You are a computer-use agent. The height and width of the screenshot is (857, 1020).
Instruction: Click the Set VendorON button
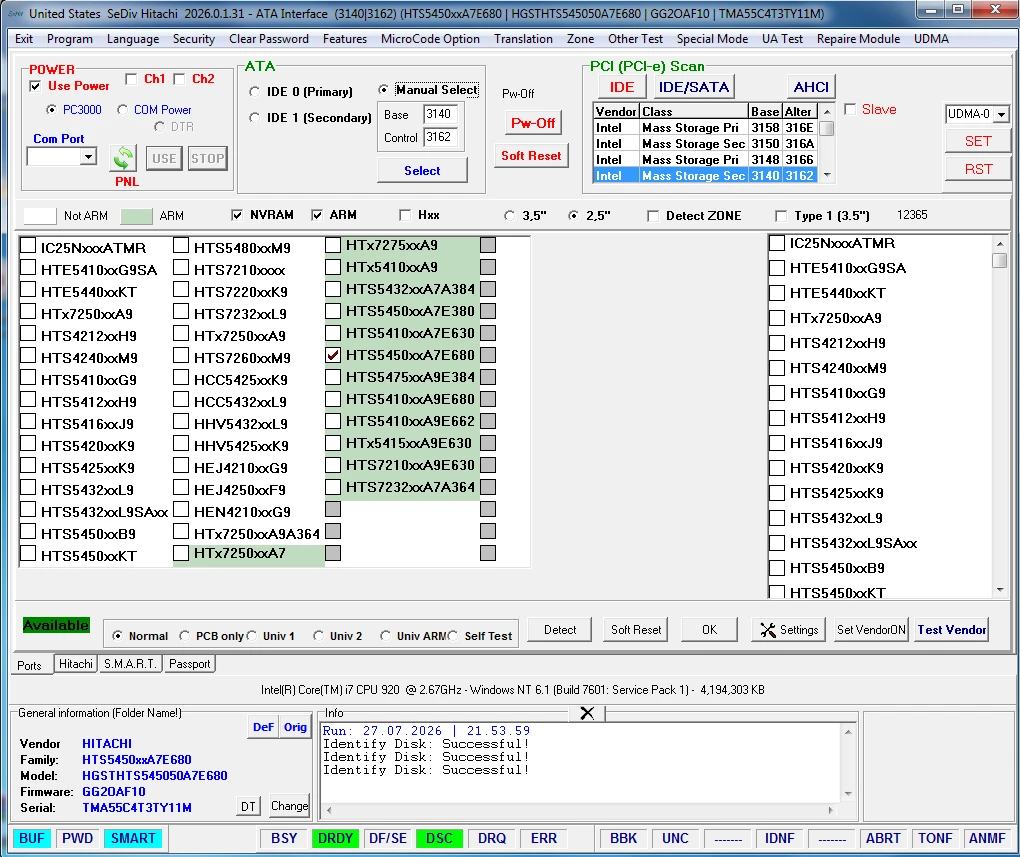pos(871,630)
